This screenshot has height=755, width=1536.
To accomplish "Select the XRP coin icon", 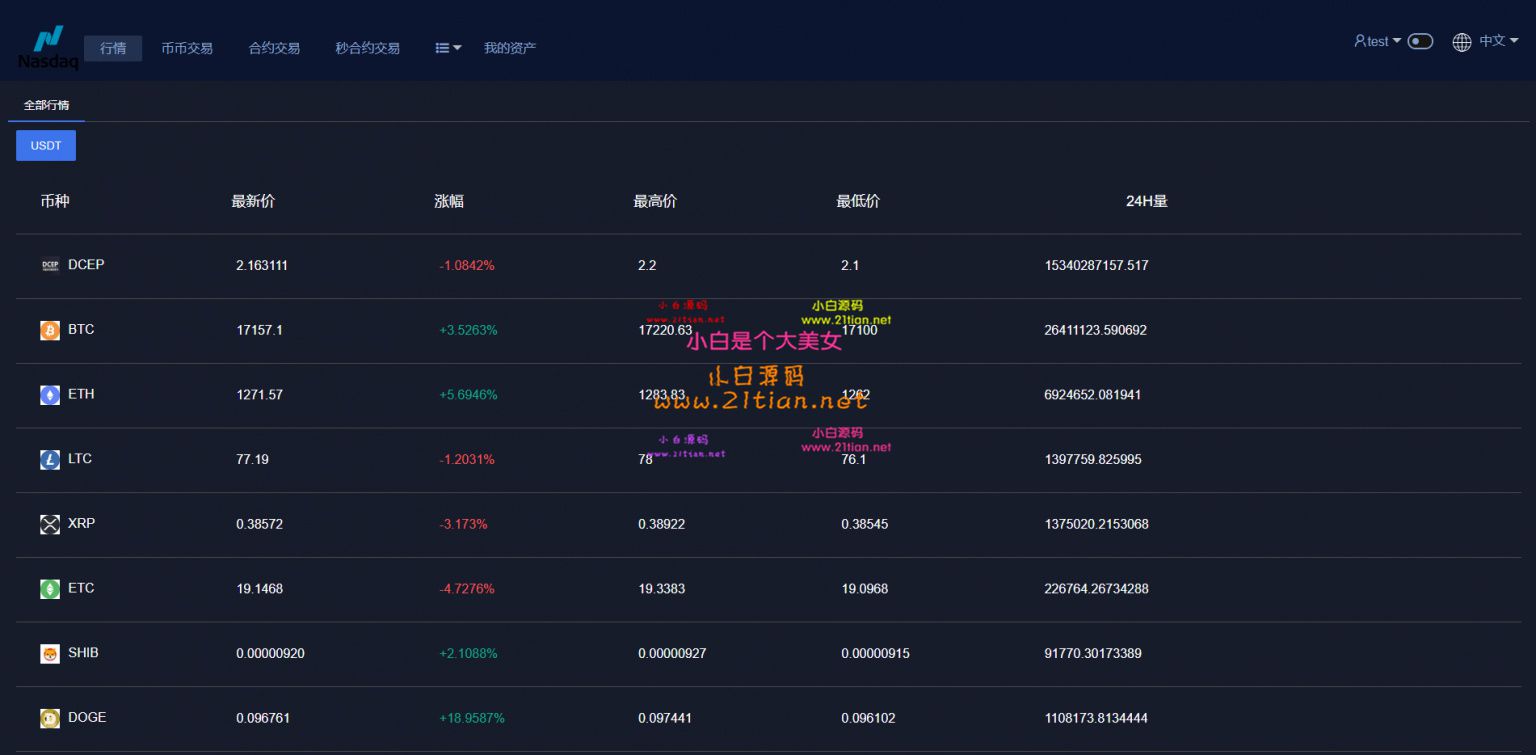I will (x=50, y=524).
